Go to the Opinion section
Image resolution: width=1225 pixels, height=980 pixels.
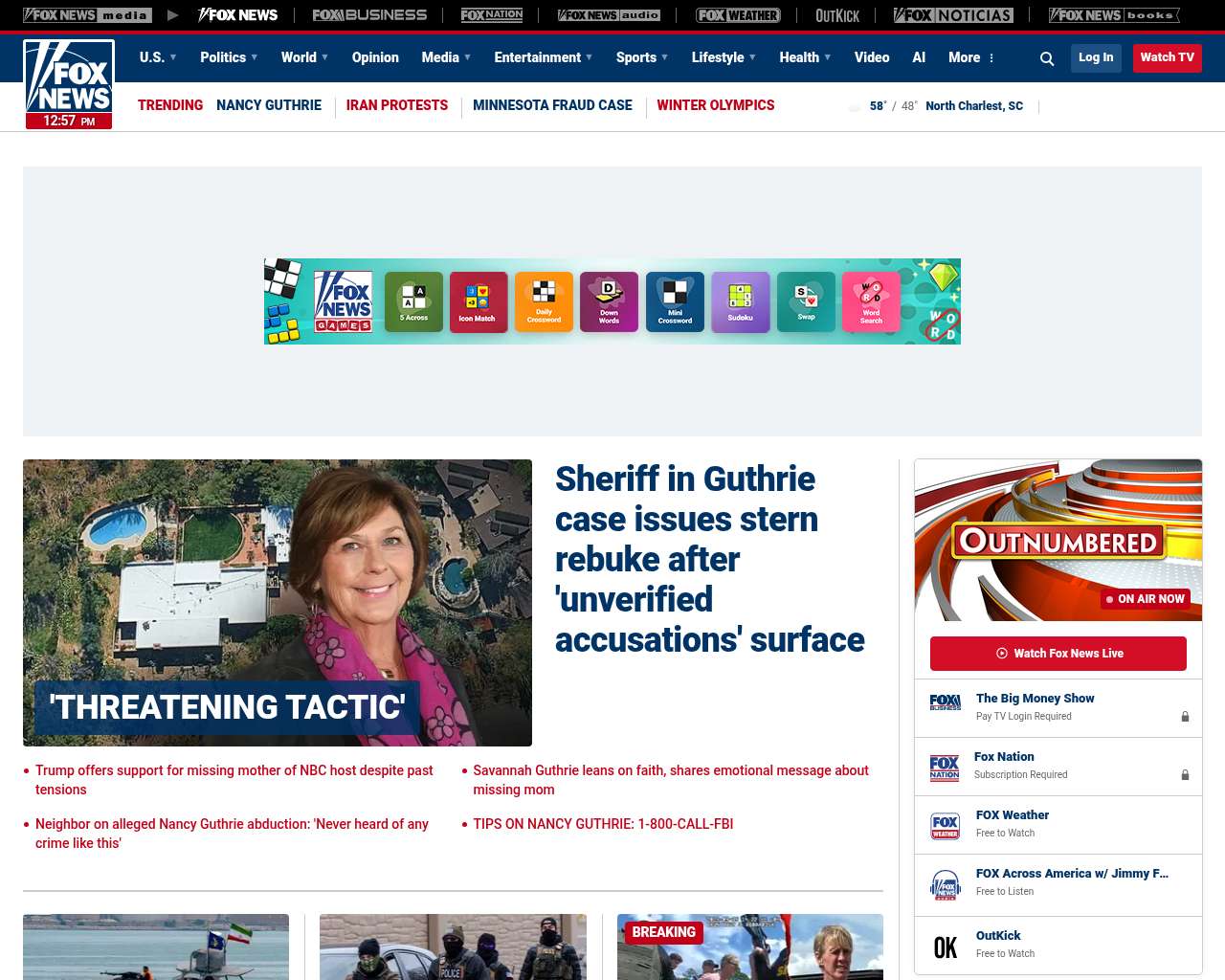pyautogui.click(x=375, y=57)
